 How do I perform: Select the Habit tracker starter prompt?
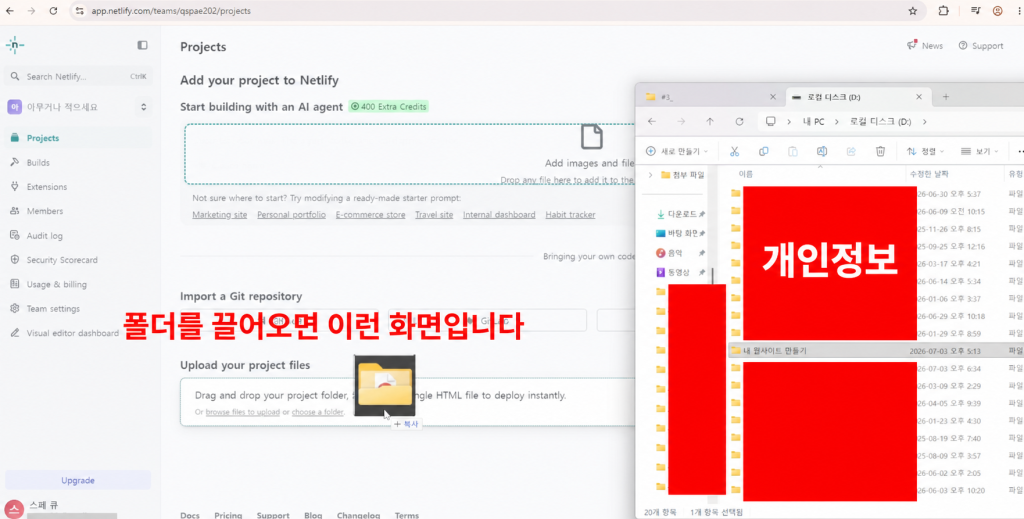pos(570,215)
